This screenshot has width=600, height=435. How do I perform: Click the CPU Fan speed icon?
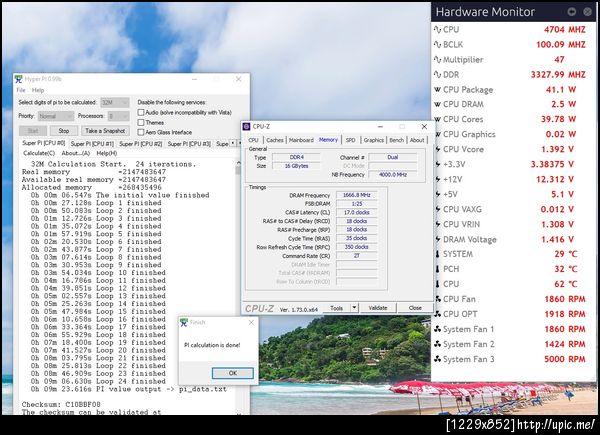437,299
